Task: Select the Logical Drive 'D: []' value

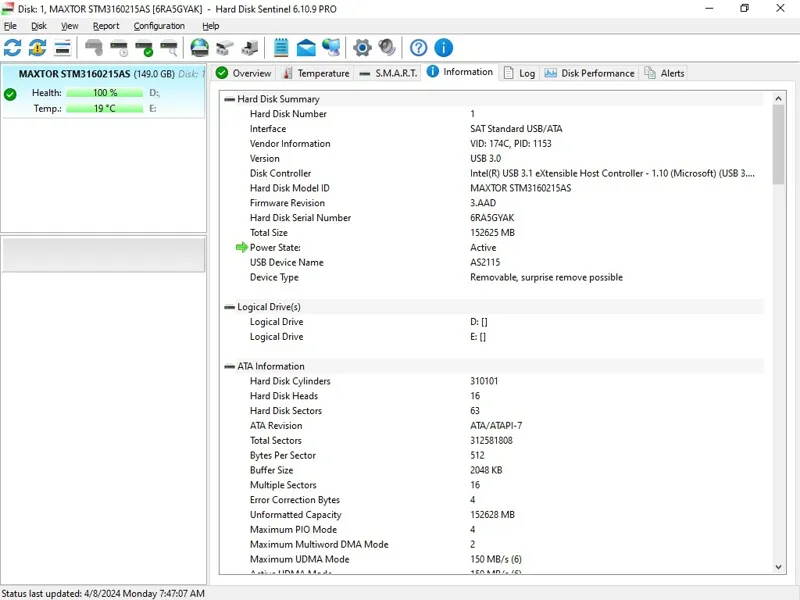Action: [479, 322]
